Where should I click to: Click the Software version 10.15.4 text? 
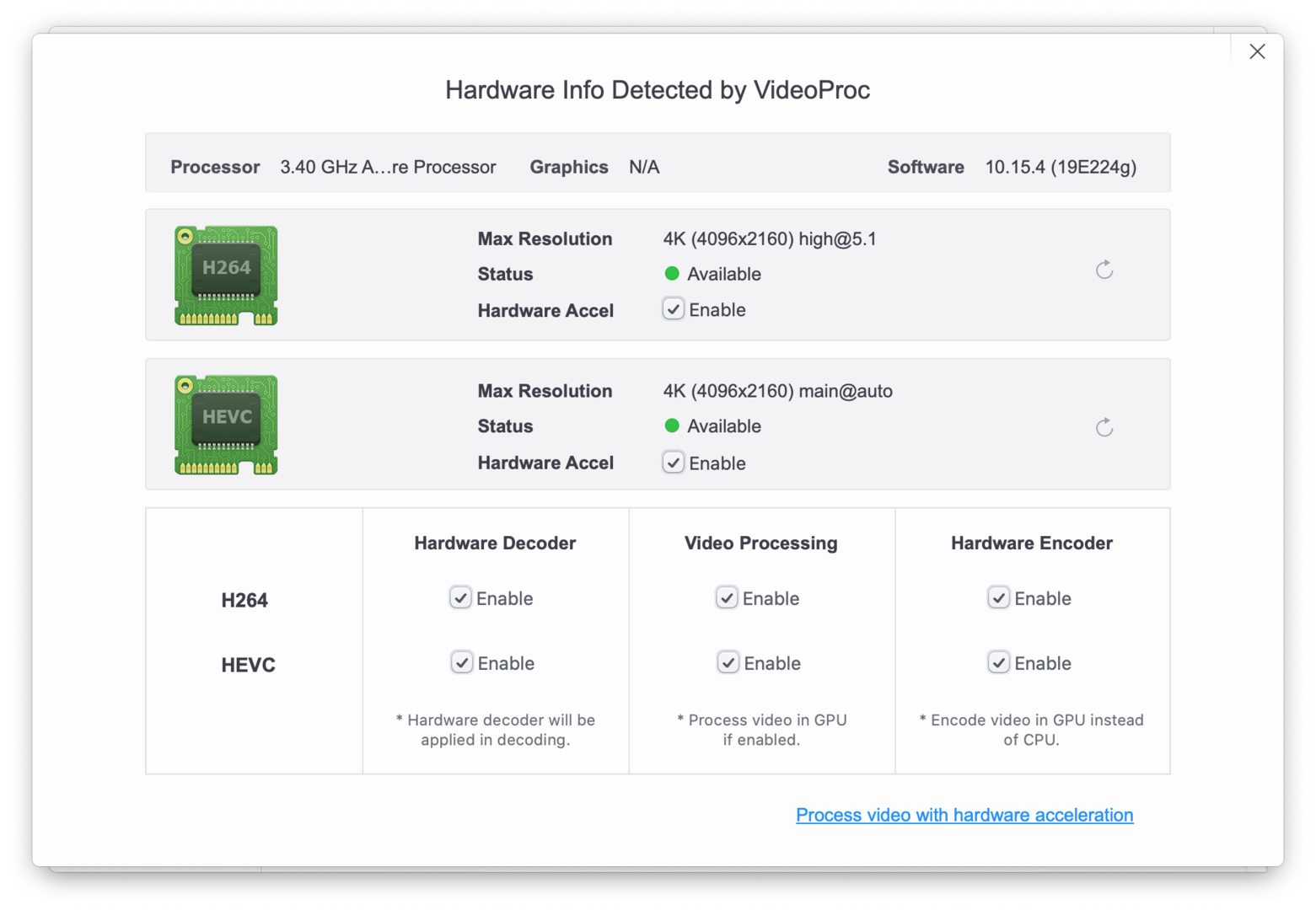click(1061, 167)
